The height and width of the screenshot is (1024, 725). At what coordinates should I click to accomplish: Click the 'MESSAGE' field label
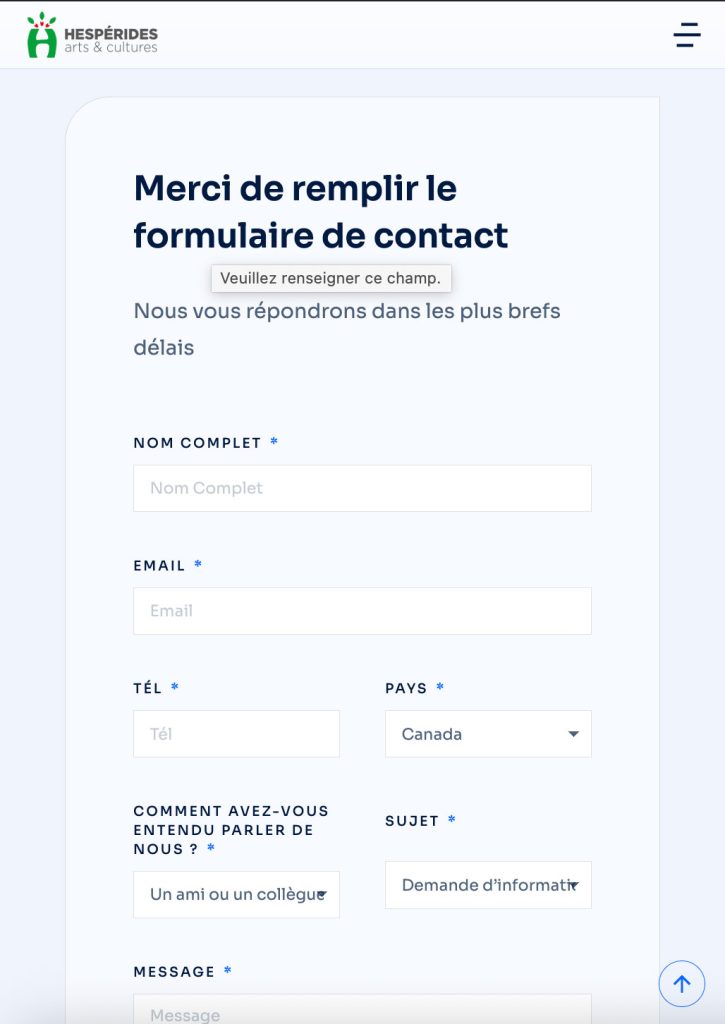(x=174, y=971)
